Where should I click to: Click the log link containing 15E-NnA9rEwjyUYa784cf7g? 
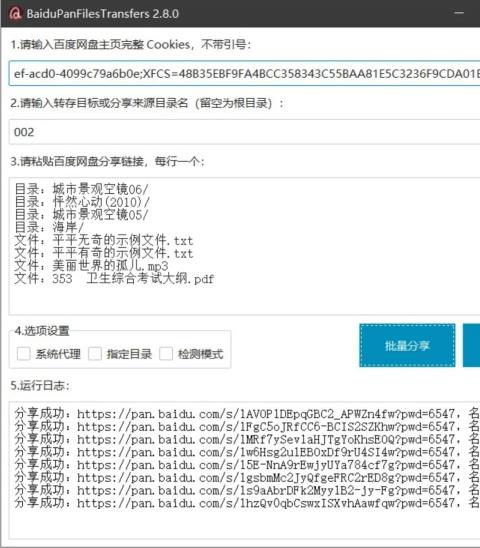266,465
